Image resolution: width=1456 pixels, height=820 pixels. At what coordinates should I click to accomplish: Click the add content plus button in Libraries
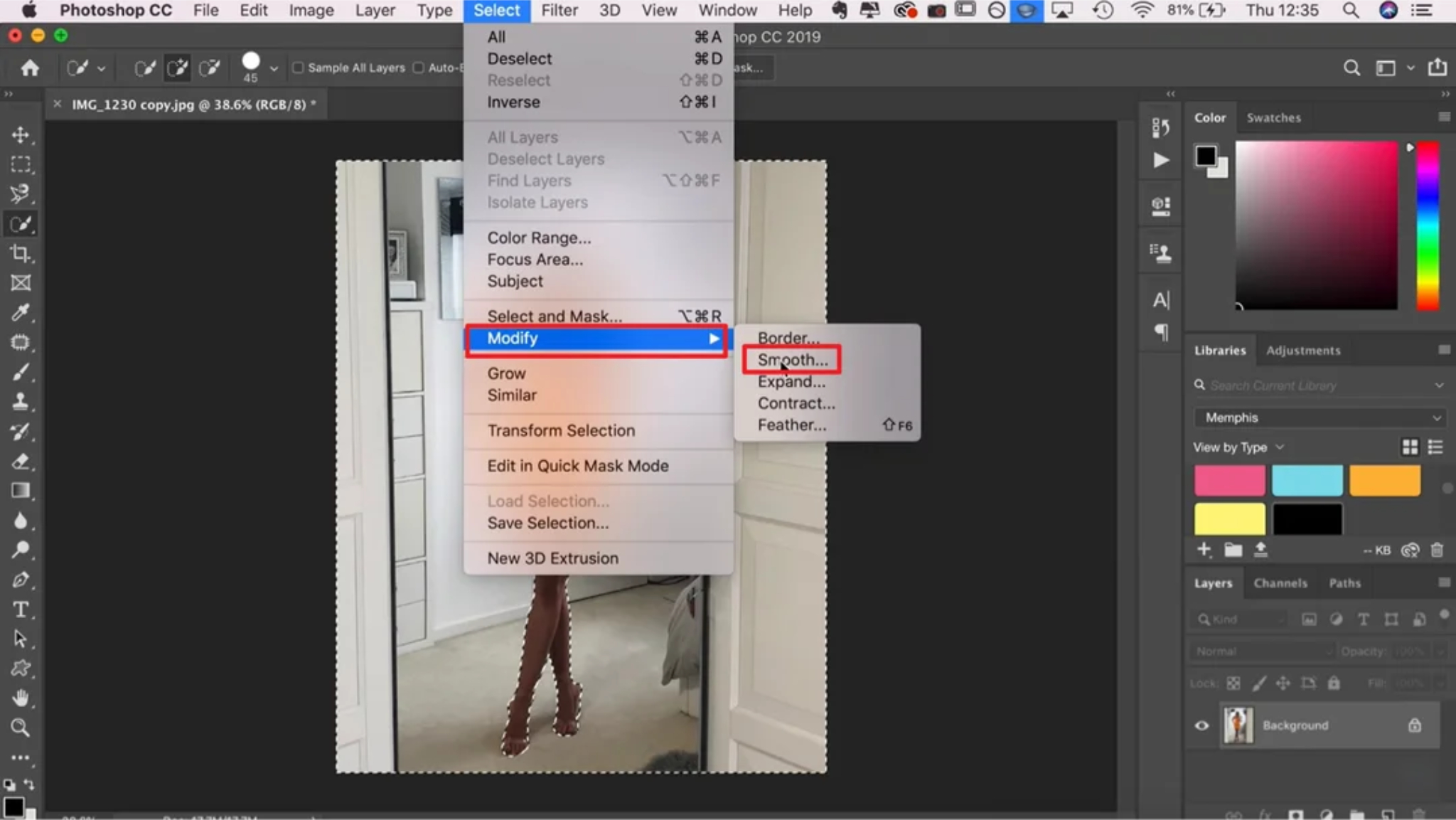point(1204,549)
